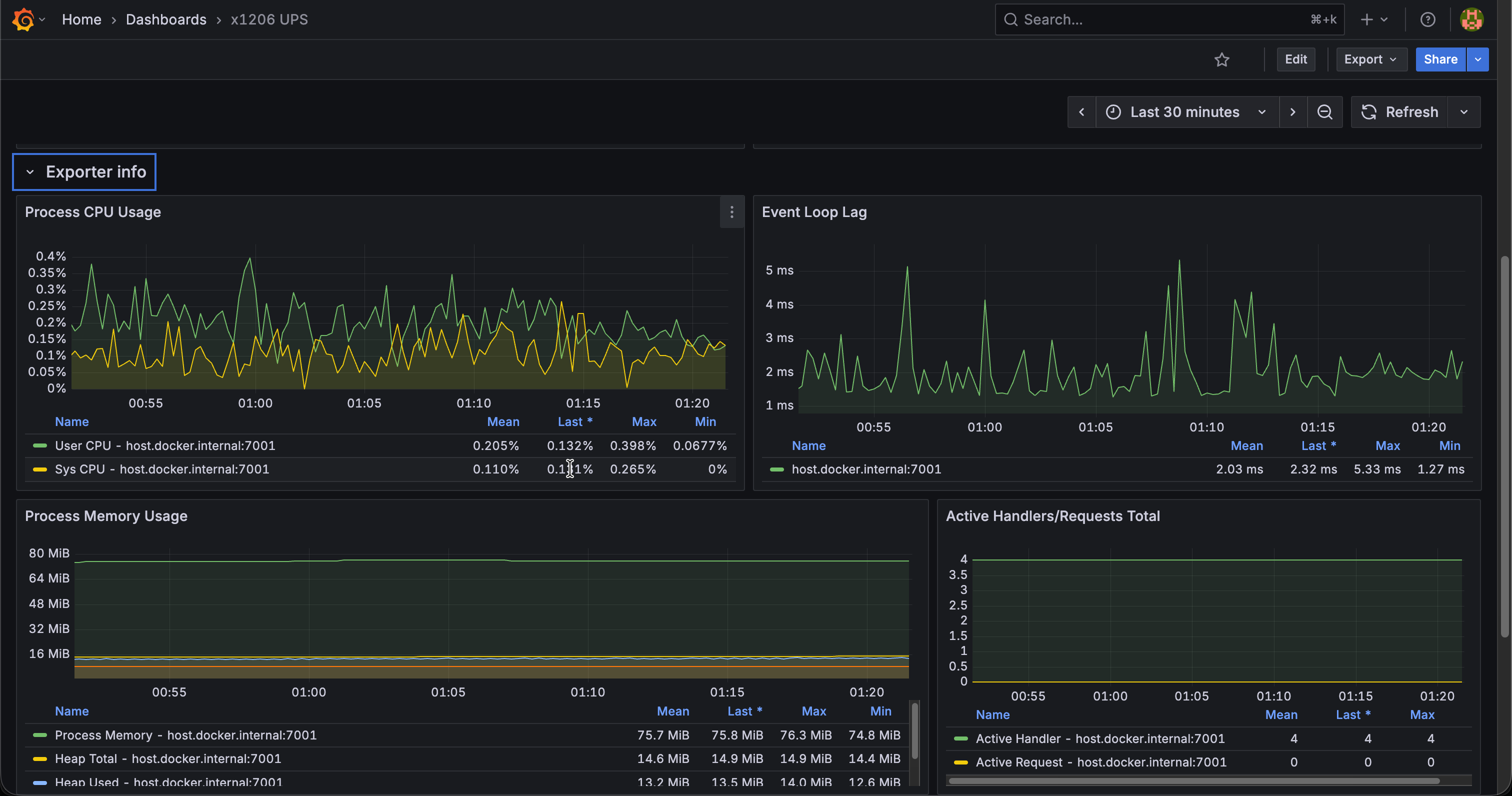Navigate to Dashboards breadcrumb

[166, 19]
